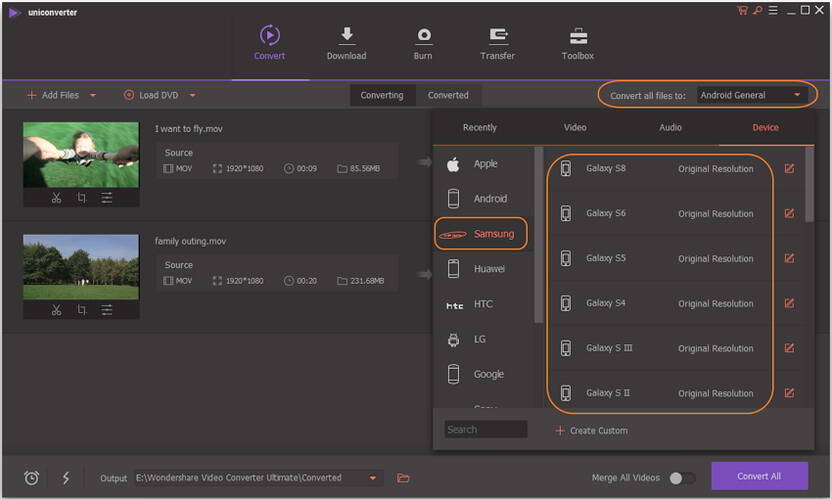
Task: Open the Convert section
Action: point(270,43)
